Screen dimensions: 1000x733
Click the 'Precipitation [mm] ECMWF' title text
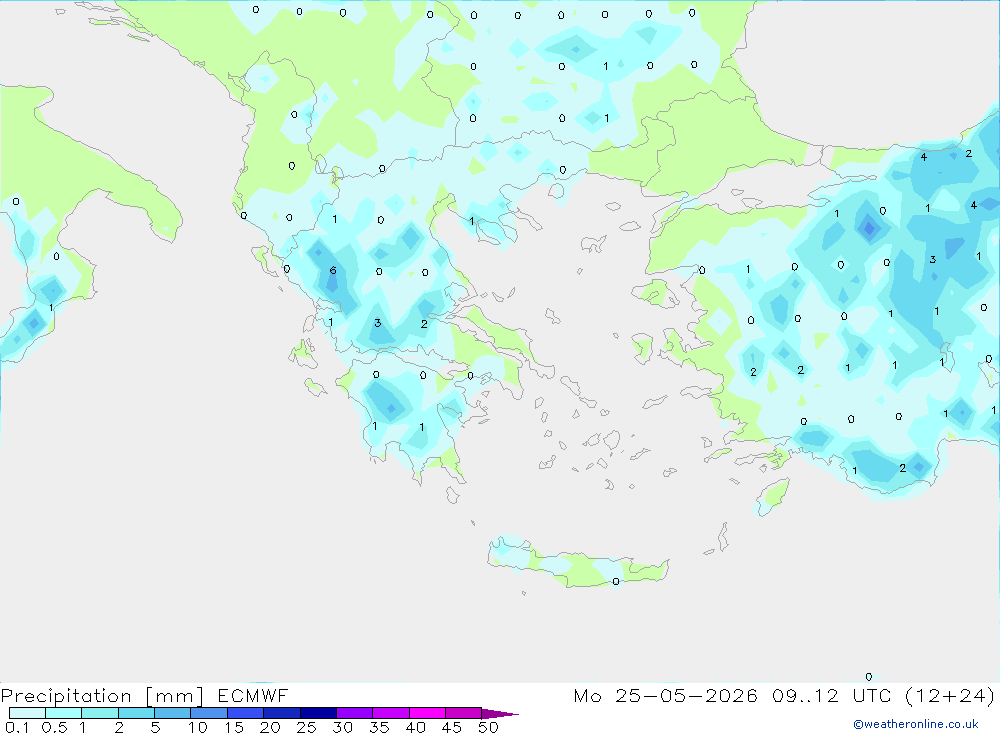click(x=145, y=695)
